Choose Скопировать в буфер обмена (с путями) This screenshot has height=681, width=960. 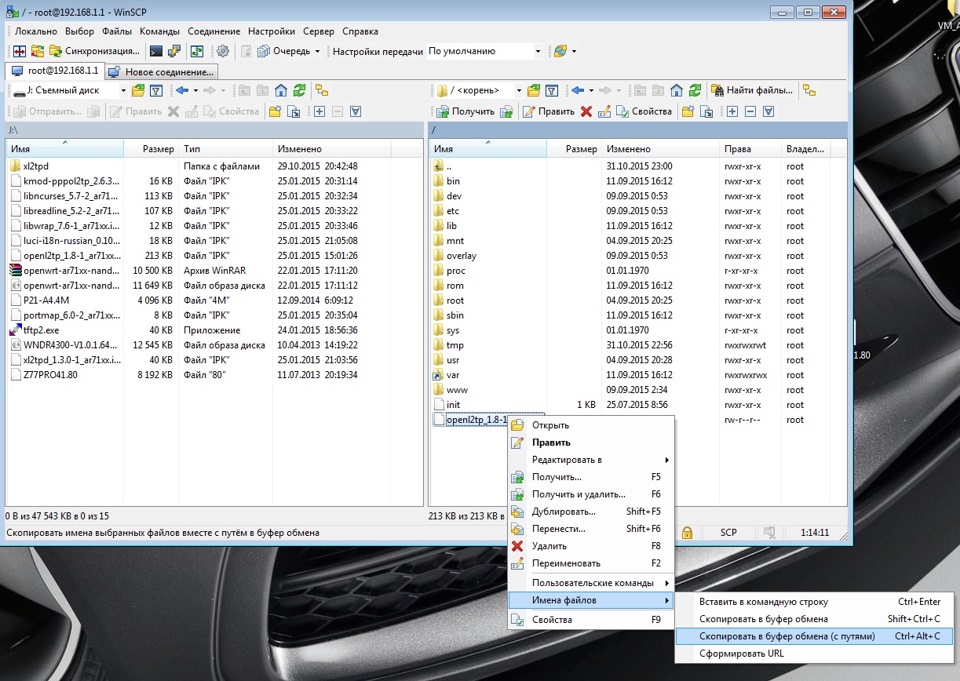(786, 636)
